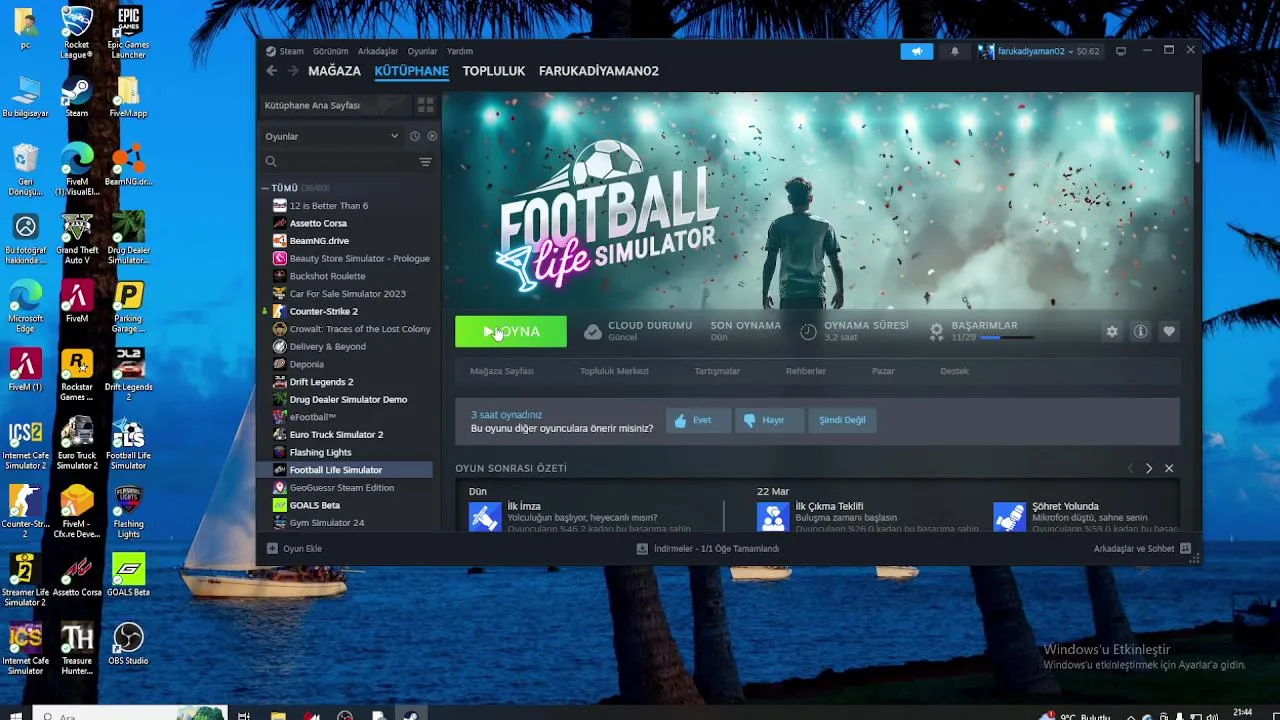Toggle ready-to-play filter icon

(x=432, y=136)
